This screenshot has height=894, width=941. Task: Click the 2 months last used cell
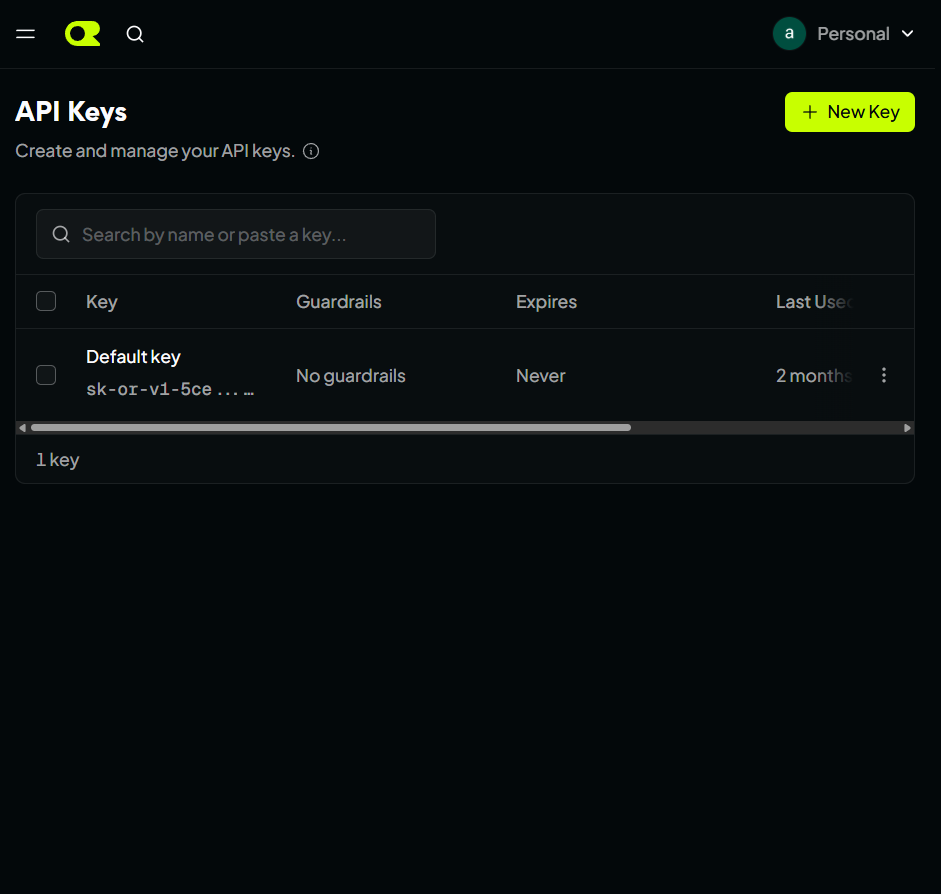(814, 376)
